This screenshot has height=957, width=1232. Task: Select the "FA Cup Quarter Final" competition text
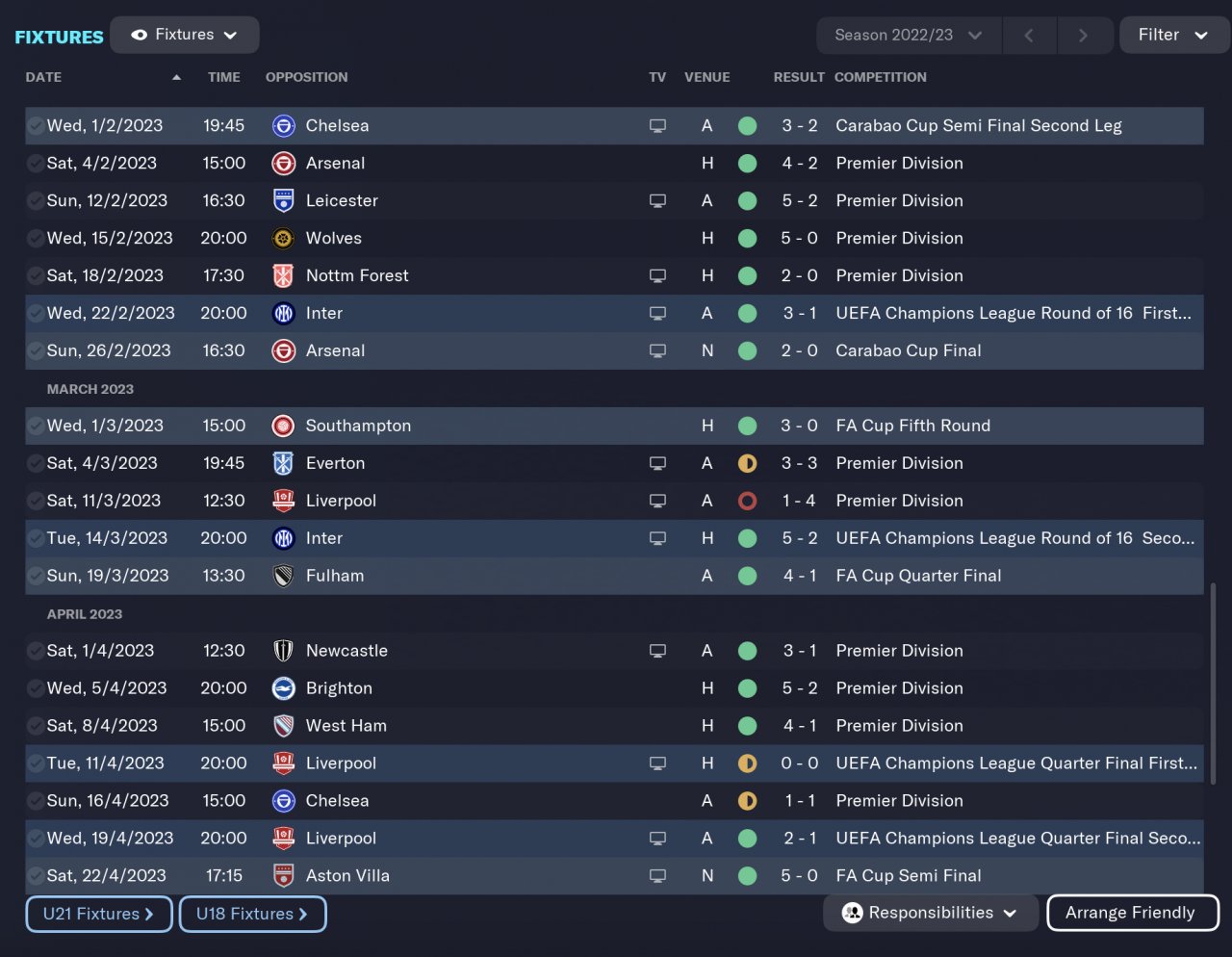[x=918, y=577]
